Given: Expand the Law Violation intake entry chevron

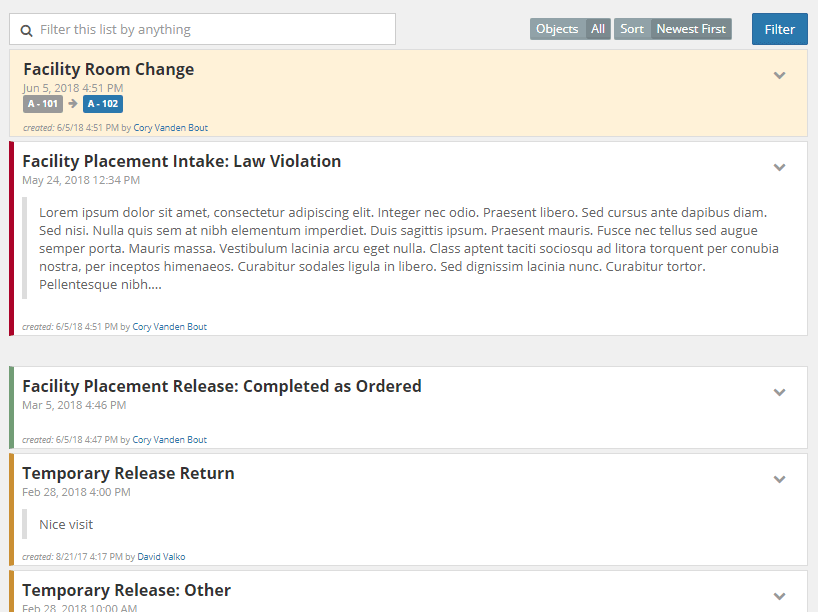Looking at the screenshot, I should [780, 167].
